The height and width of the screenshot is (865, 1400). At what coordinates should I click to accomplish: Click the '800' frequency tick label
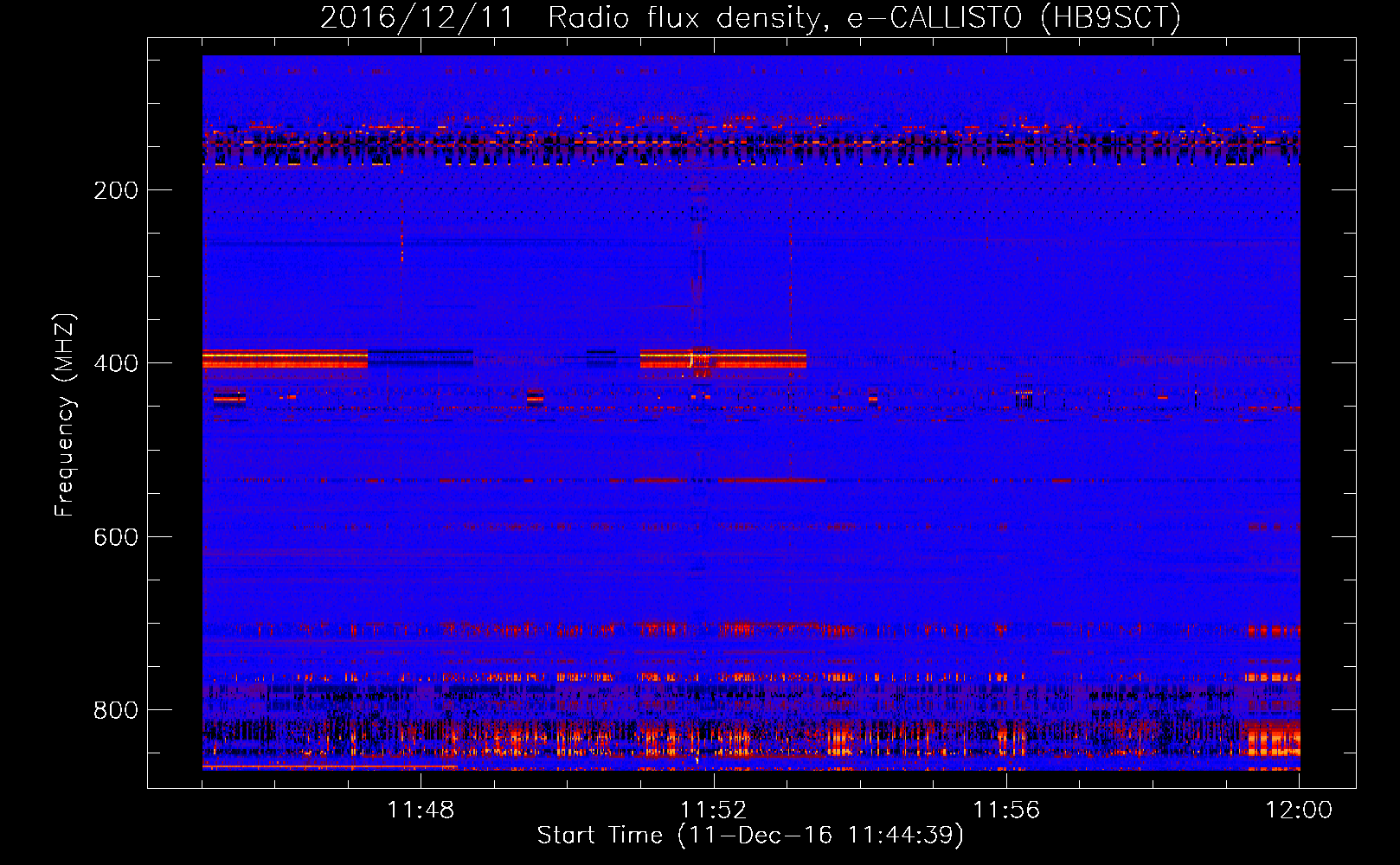pyautogui.click(x=116, y=710)
